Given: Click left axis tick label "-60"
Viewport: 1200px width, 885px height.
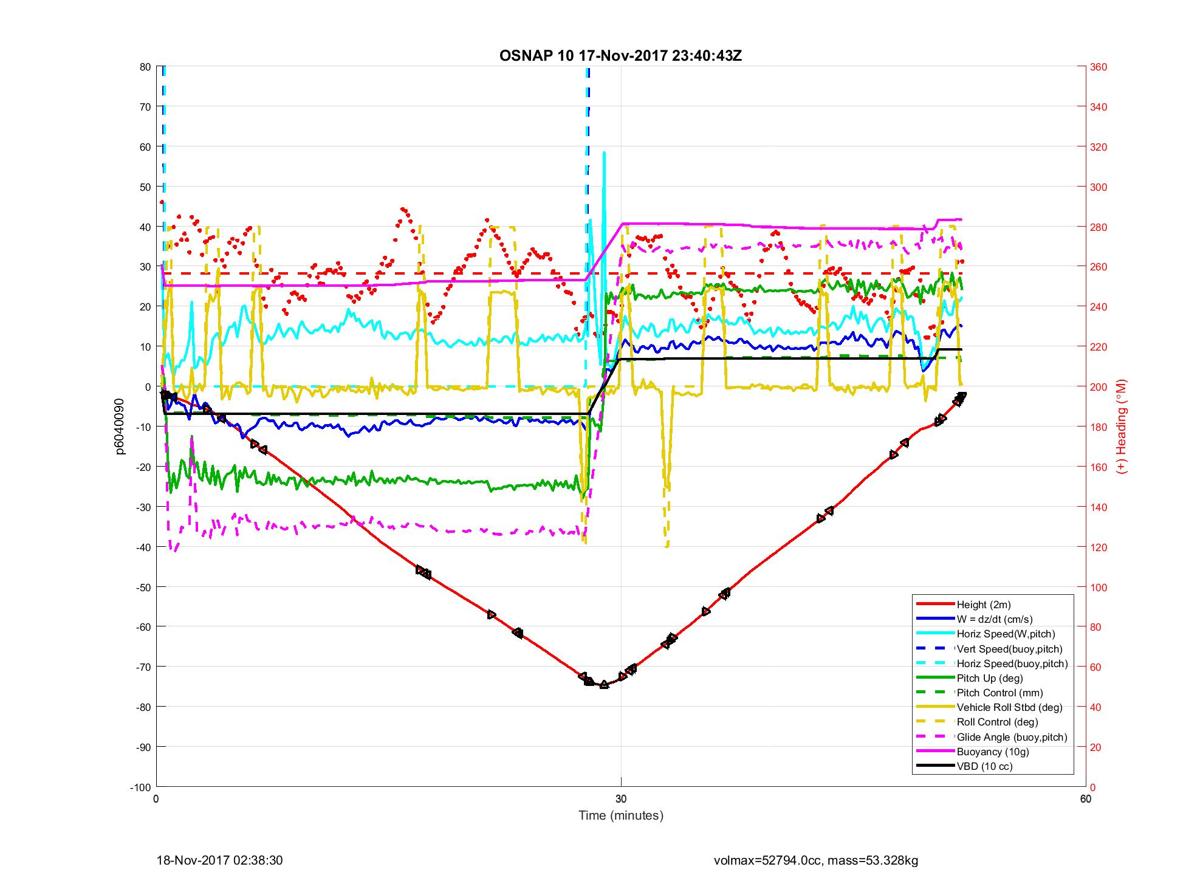Looking at the screenshot, I should [x=142, y=627].
